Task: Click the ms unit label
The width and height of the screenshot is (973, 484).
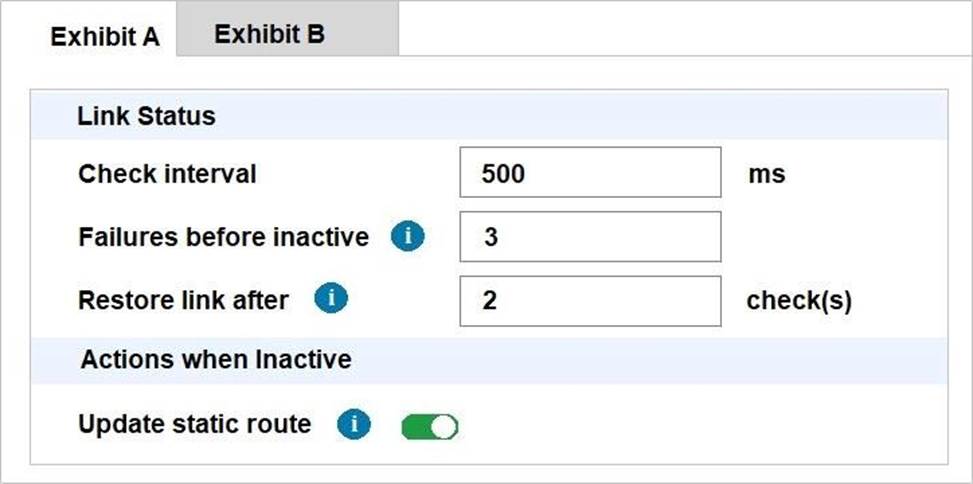Action: tap(766, 174)
